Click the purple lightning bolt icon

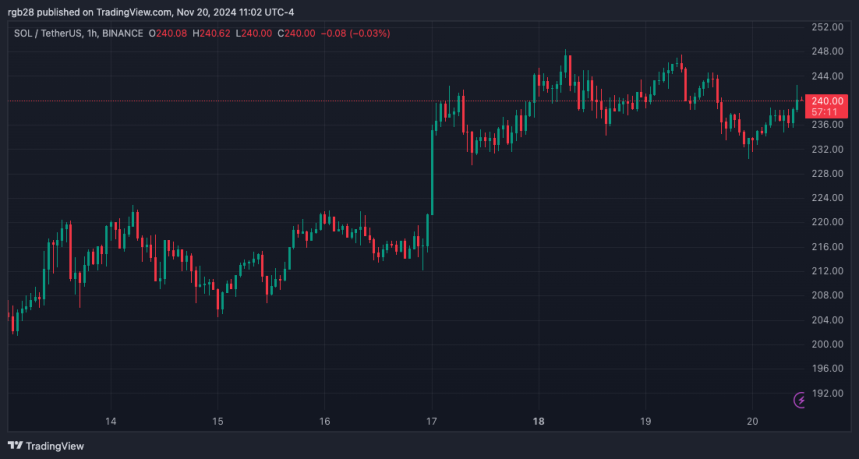point(800,400)
